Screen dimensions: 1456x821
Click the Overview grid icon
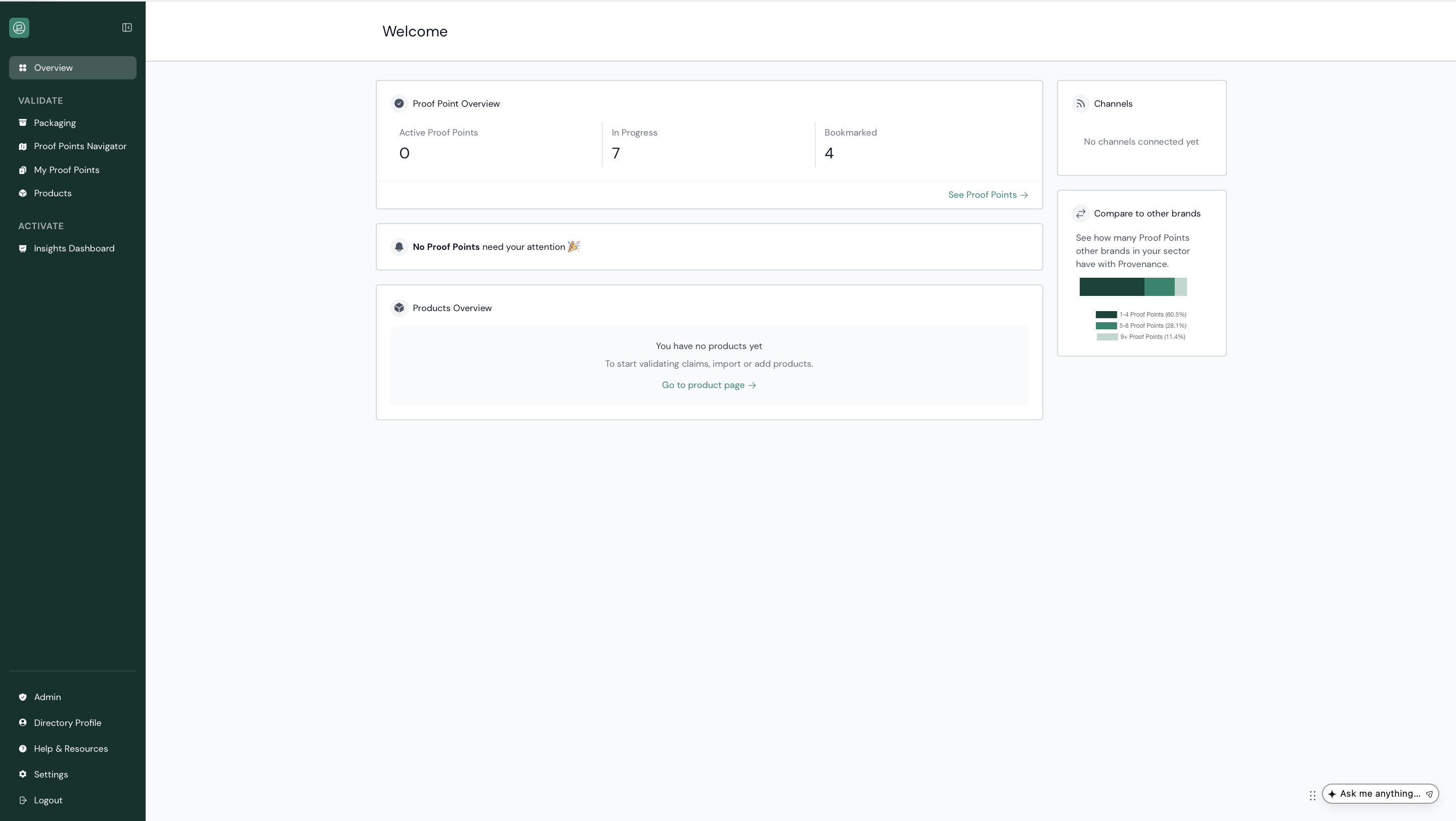tap(23, 68)
